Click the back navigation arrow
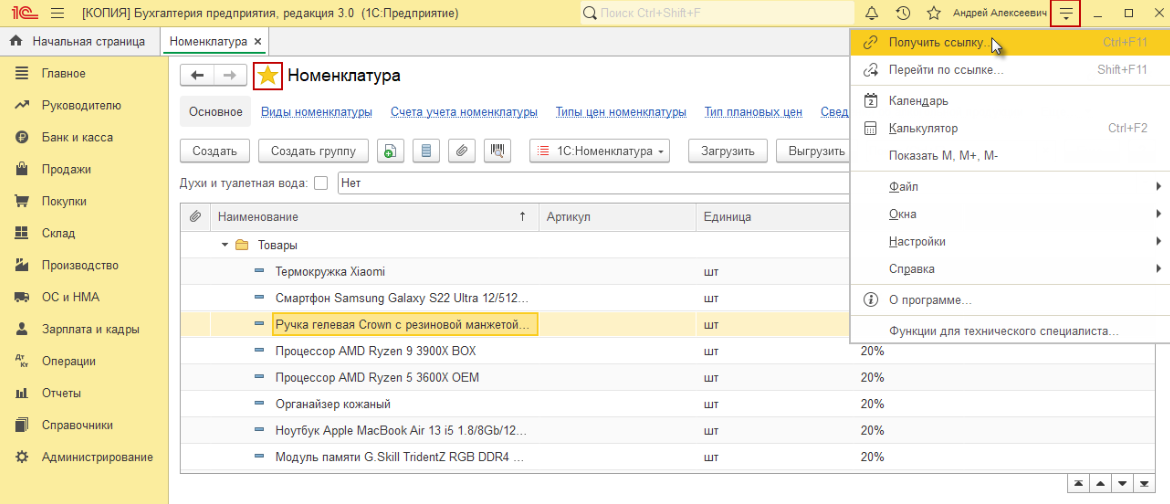 point(197,76)
